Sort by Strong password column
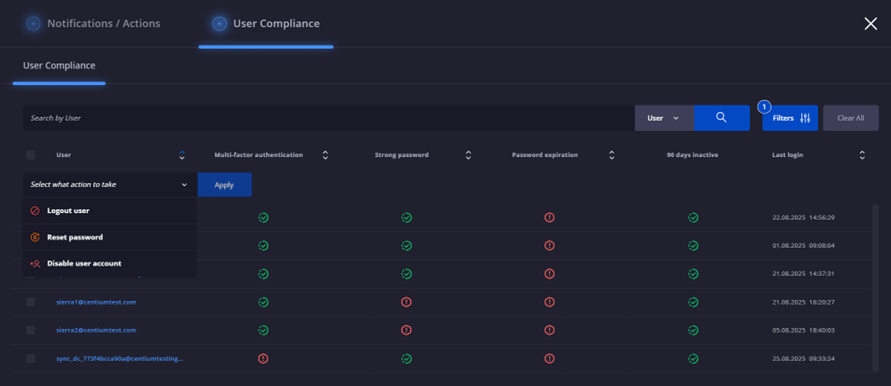Screen dimensions: 891x386 click(468, 155)
